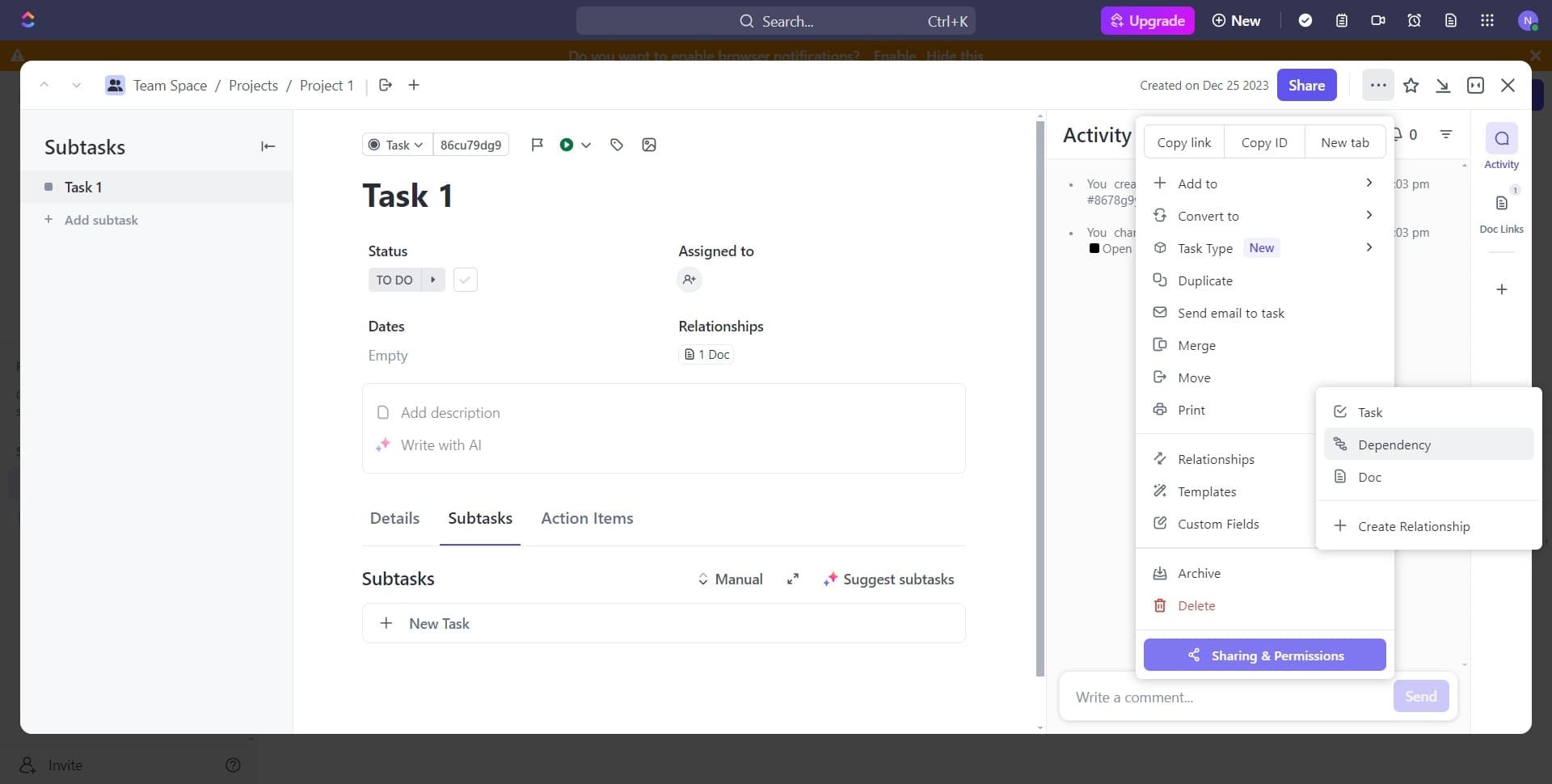The height and width of the screenshot is (784, 1552).
Task: Switch to the Action Items tab
Action: pyautogui.click(x=587, y=518)
